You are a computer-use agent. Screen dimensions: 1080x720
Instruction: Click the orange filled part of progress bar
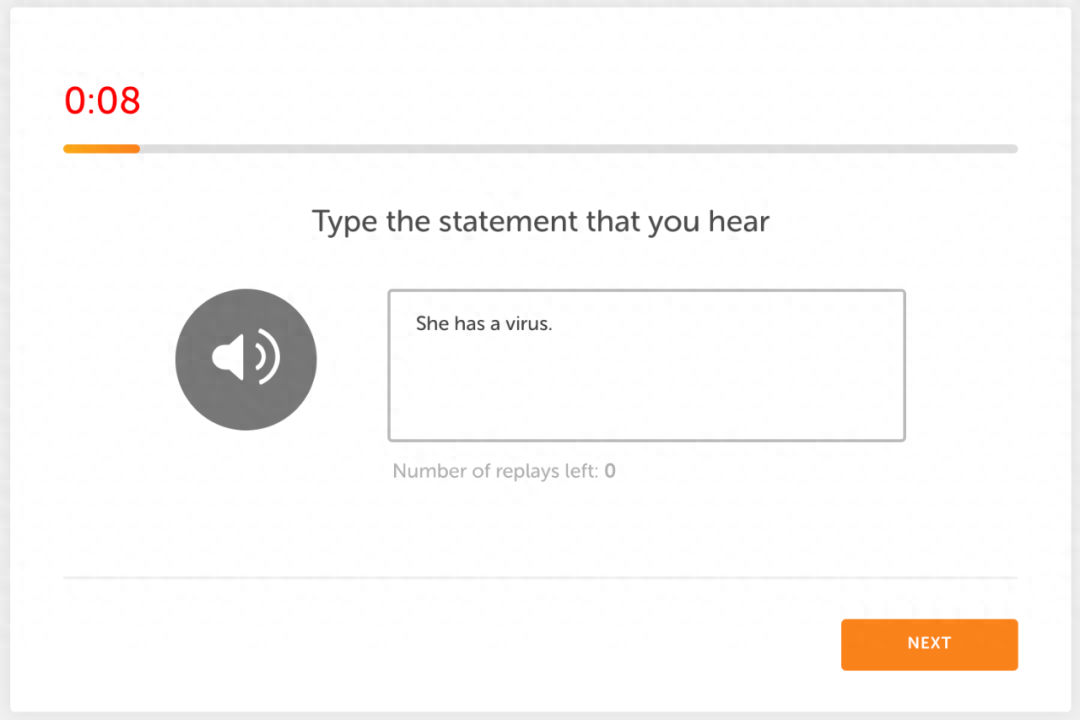[102, 149]
